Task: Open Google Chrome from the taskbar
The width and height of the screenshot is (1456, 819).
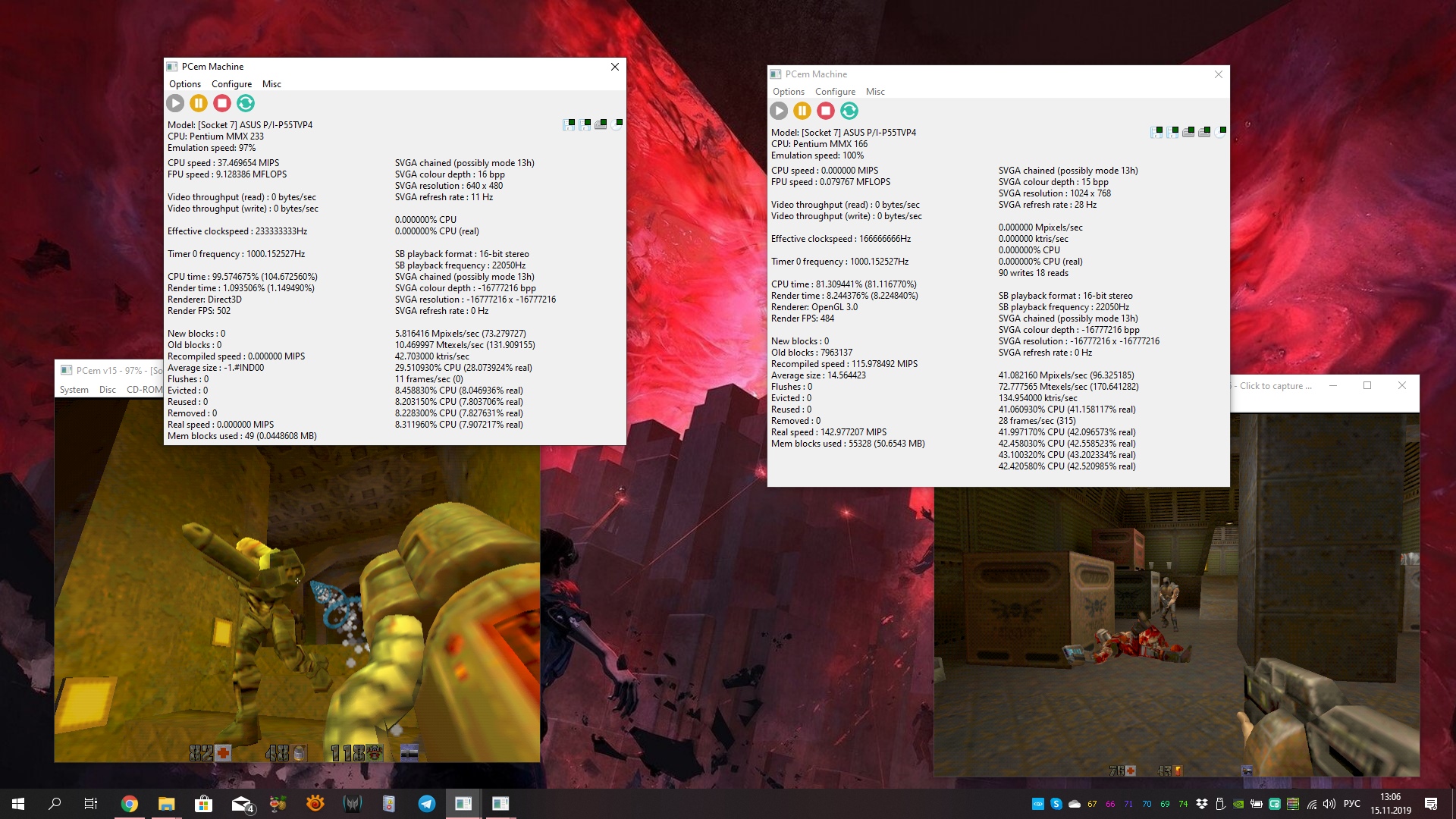Action: pos(129,804)
